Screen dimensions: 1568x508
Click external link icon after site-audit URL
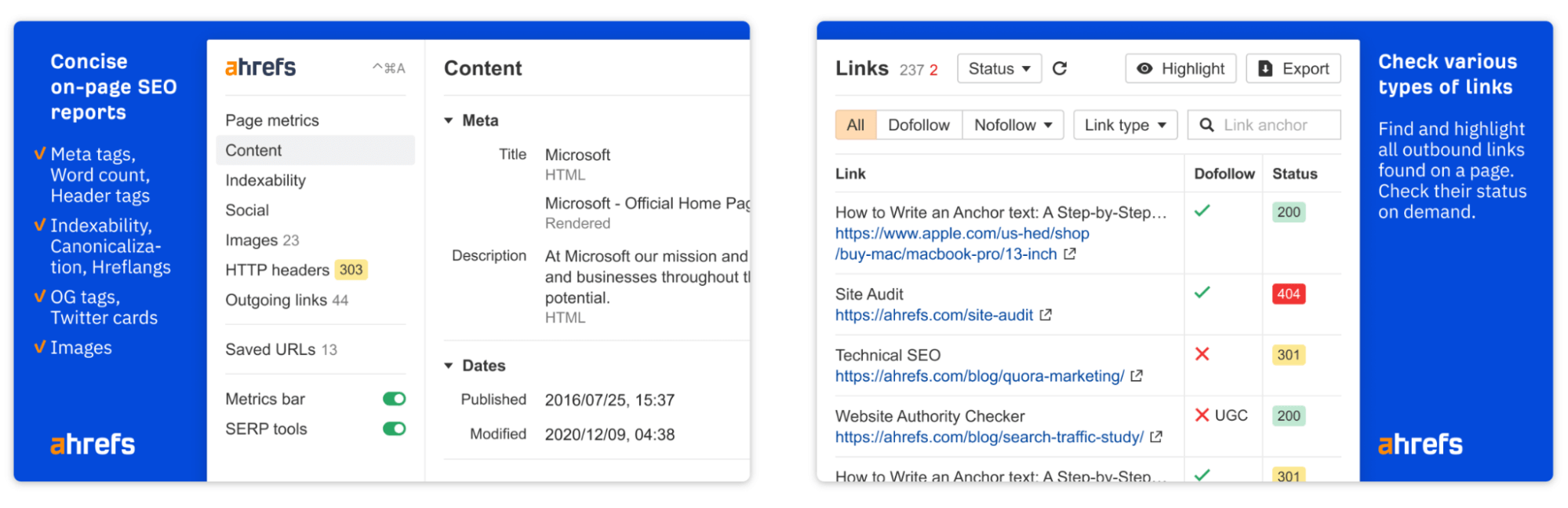click(x=1046, y=315)
